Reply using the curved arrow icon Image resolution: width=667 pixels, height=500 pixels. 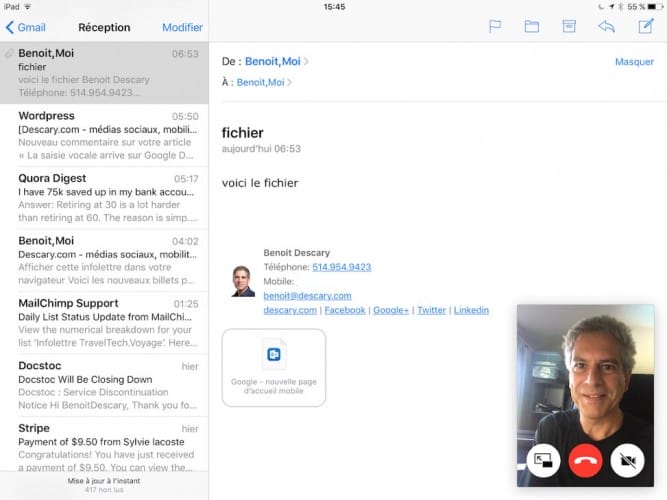607,27
